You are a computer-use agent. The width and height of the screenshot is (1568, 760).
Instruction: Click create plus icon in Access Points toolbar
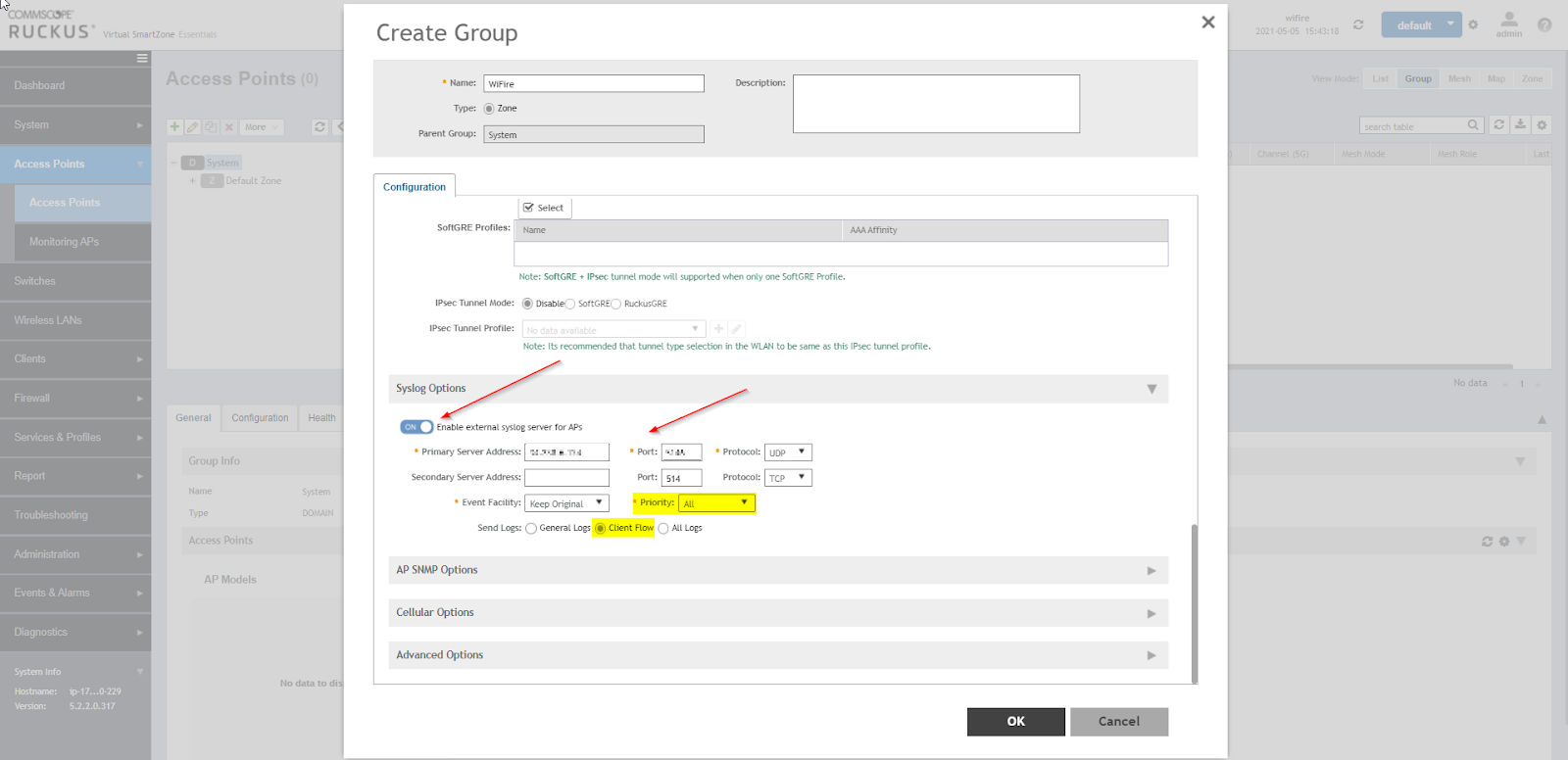point(174,126)
